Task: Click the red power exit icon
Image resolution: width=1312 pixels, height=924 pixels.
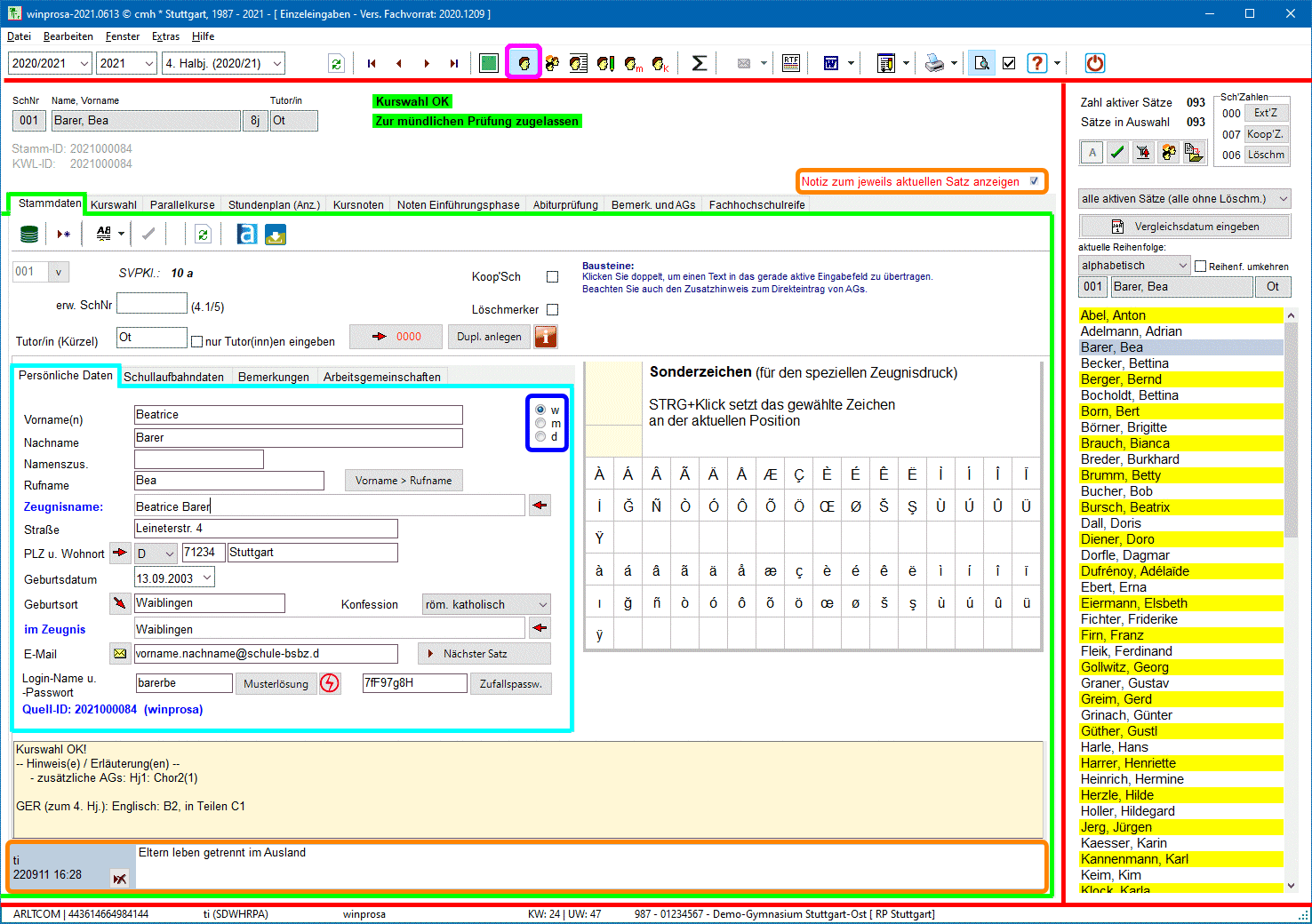Action: [1094, 63]
